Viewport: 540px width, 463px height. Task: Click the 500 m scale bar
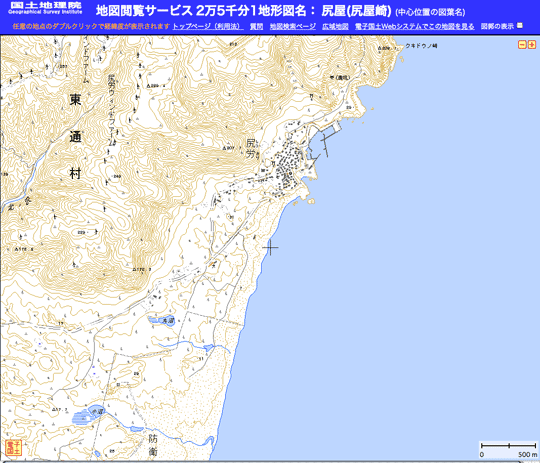click(509, 450)
